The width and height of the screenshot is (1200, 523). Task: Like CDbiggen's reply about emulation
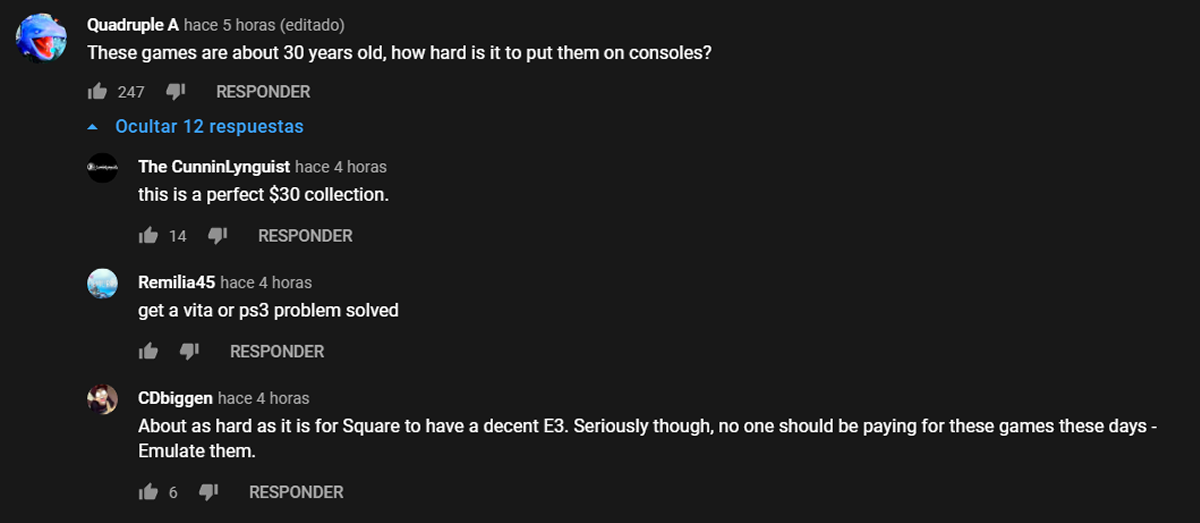[x=148, y=492]
